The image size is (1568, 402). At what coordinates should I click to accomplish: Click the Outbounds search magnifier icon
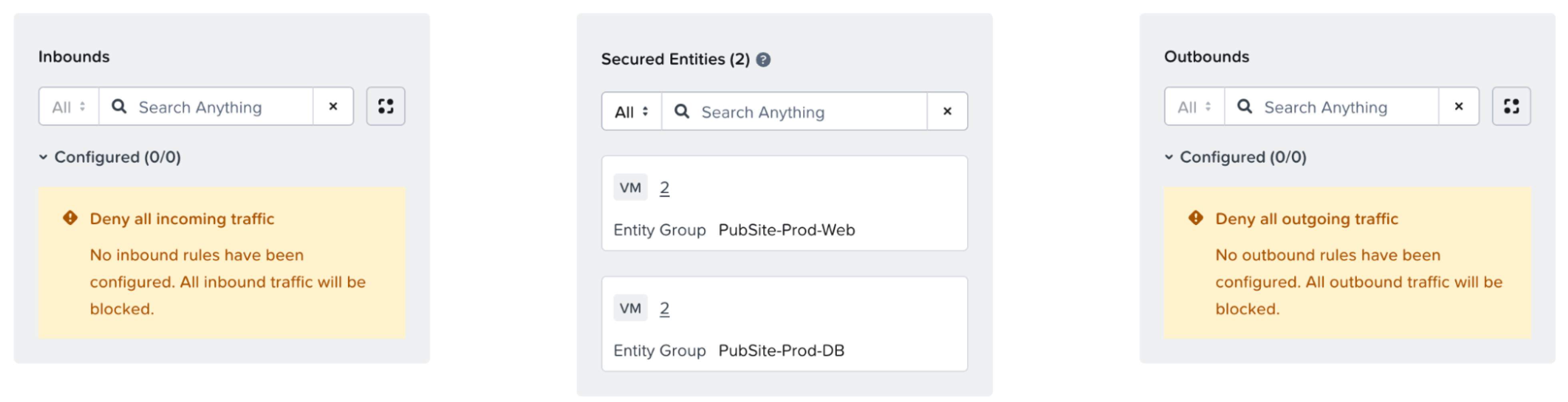click(x=1245, y=107)
